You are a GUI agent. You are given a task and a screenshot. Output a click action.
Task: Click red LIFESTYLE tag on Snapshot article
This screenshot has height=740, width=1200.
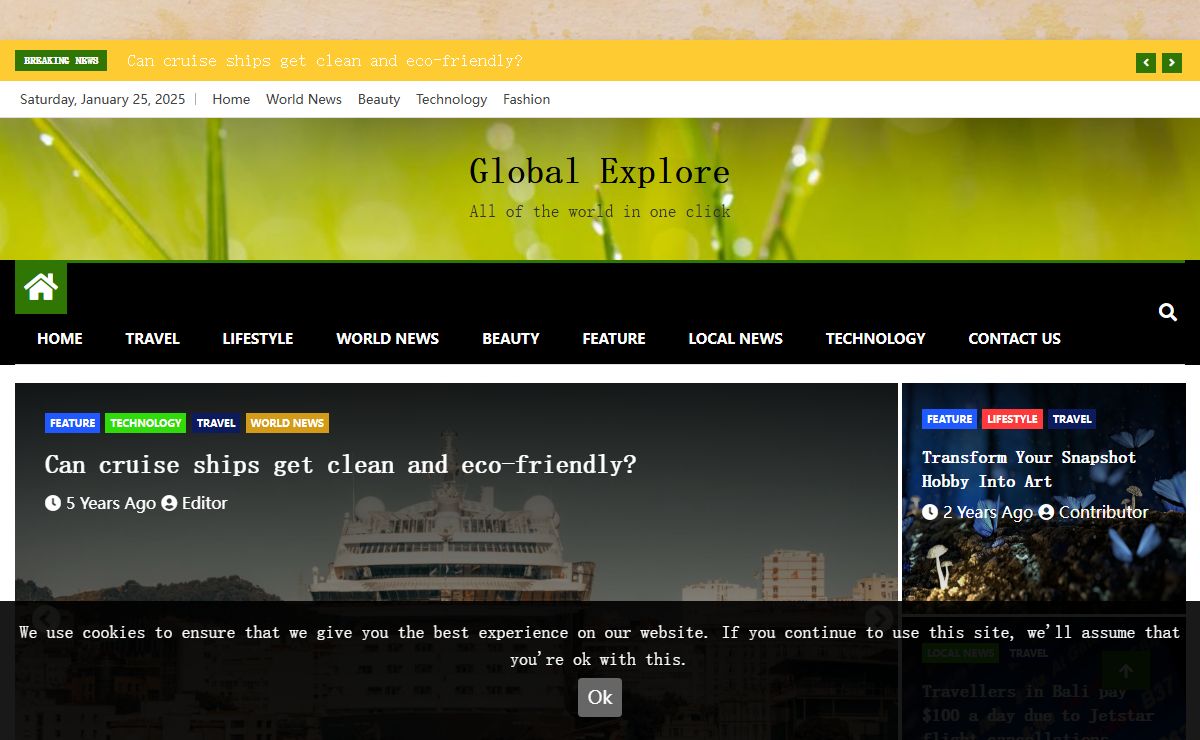(x=1012, y=419)
